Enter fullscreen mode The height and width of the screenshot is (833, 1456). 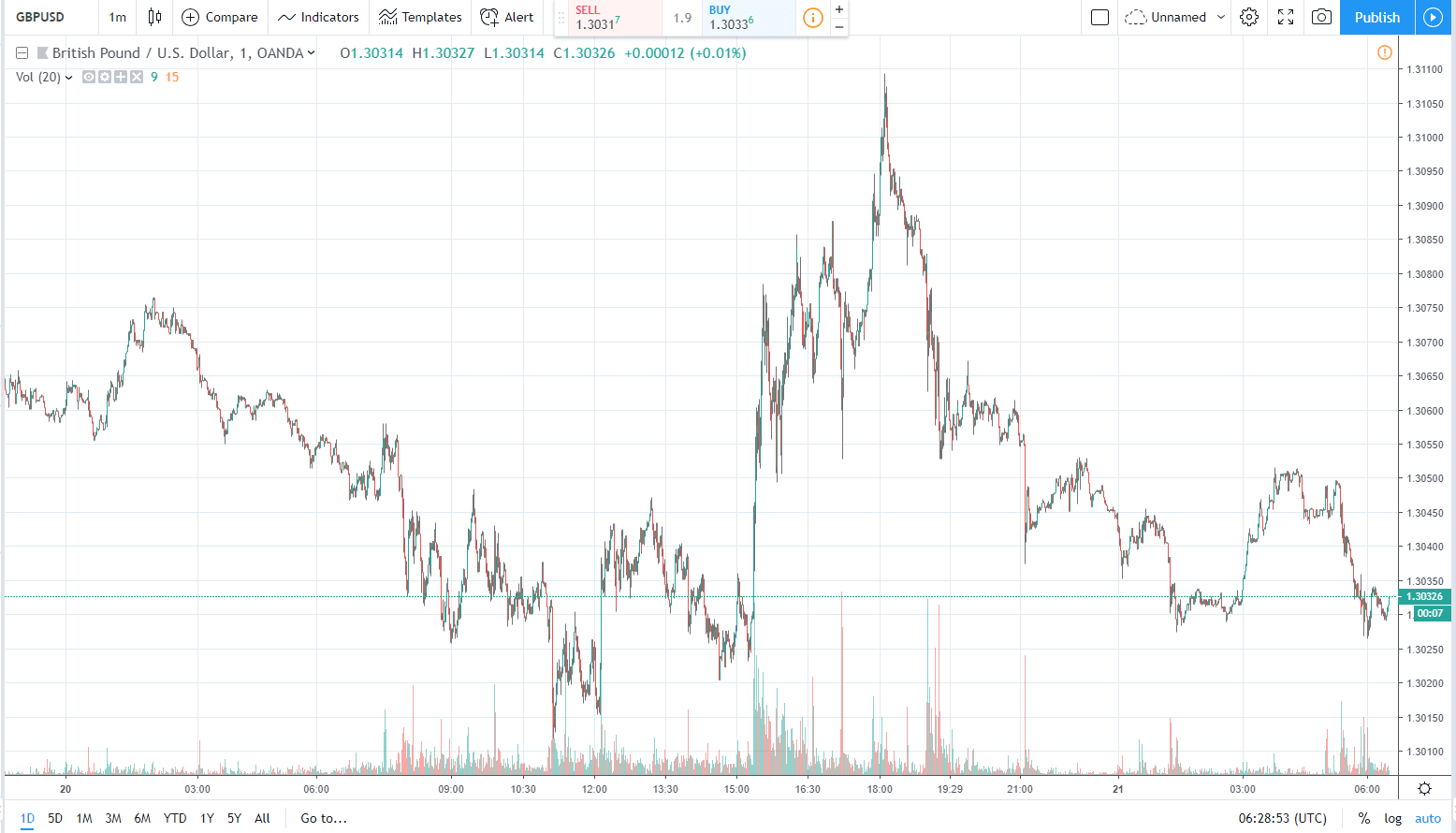click(x=1286, y=17)
